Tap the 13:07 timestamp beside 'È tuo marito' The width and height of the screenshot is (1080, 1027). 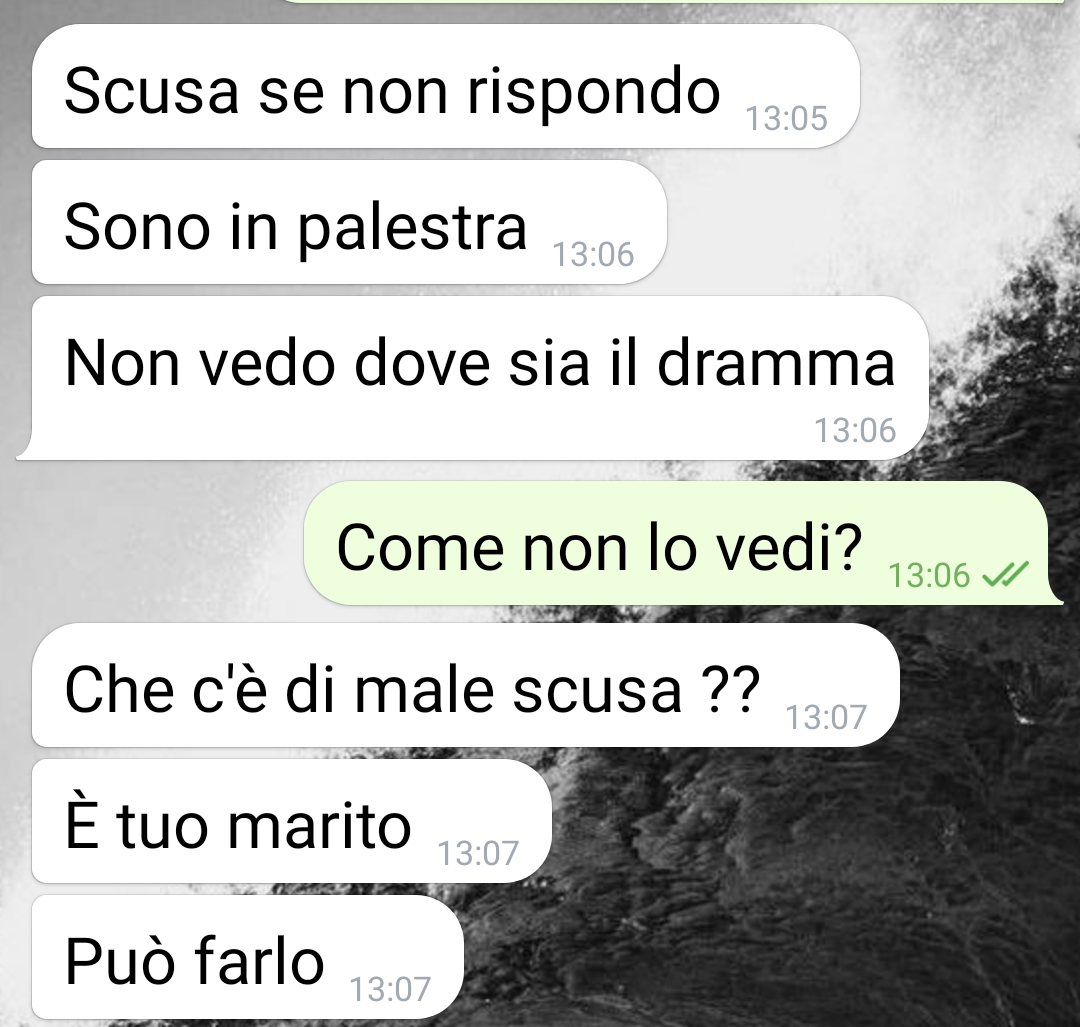click(478, 853)
